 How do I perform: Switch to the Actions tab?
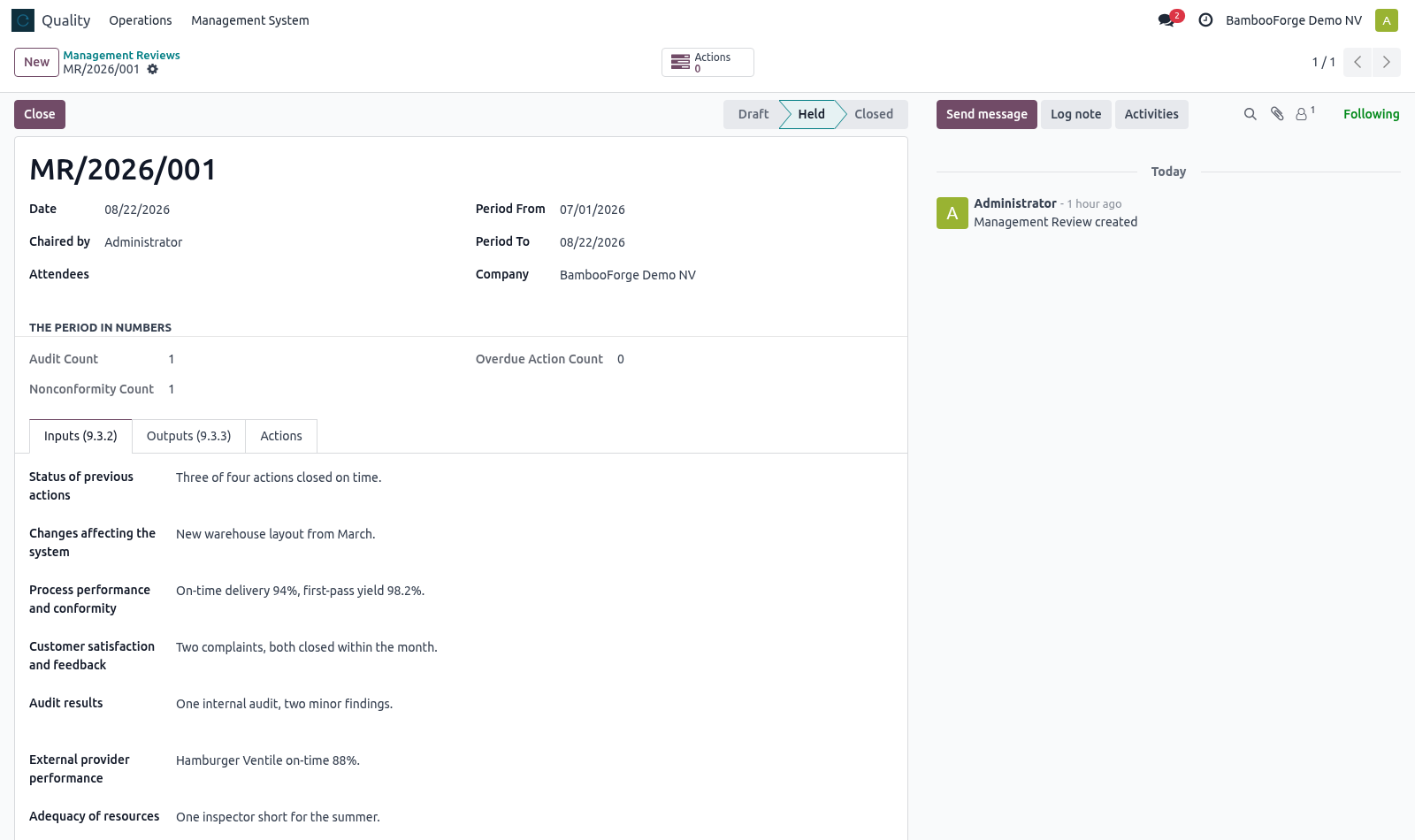click(x=281, y=436)
